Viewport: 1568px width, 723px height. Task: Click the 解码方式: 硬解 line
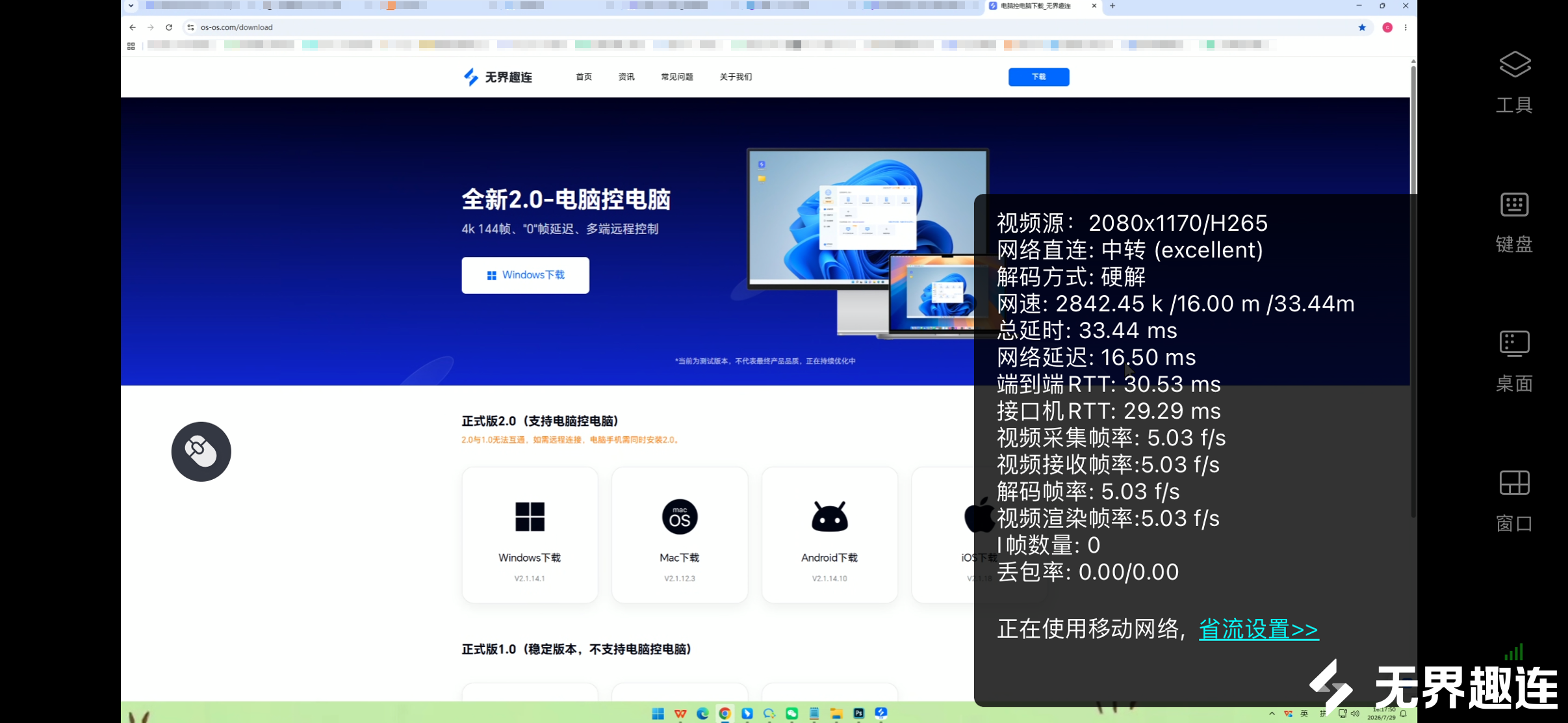point(1072,277)
